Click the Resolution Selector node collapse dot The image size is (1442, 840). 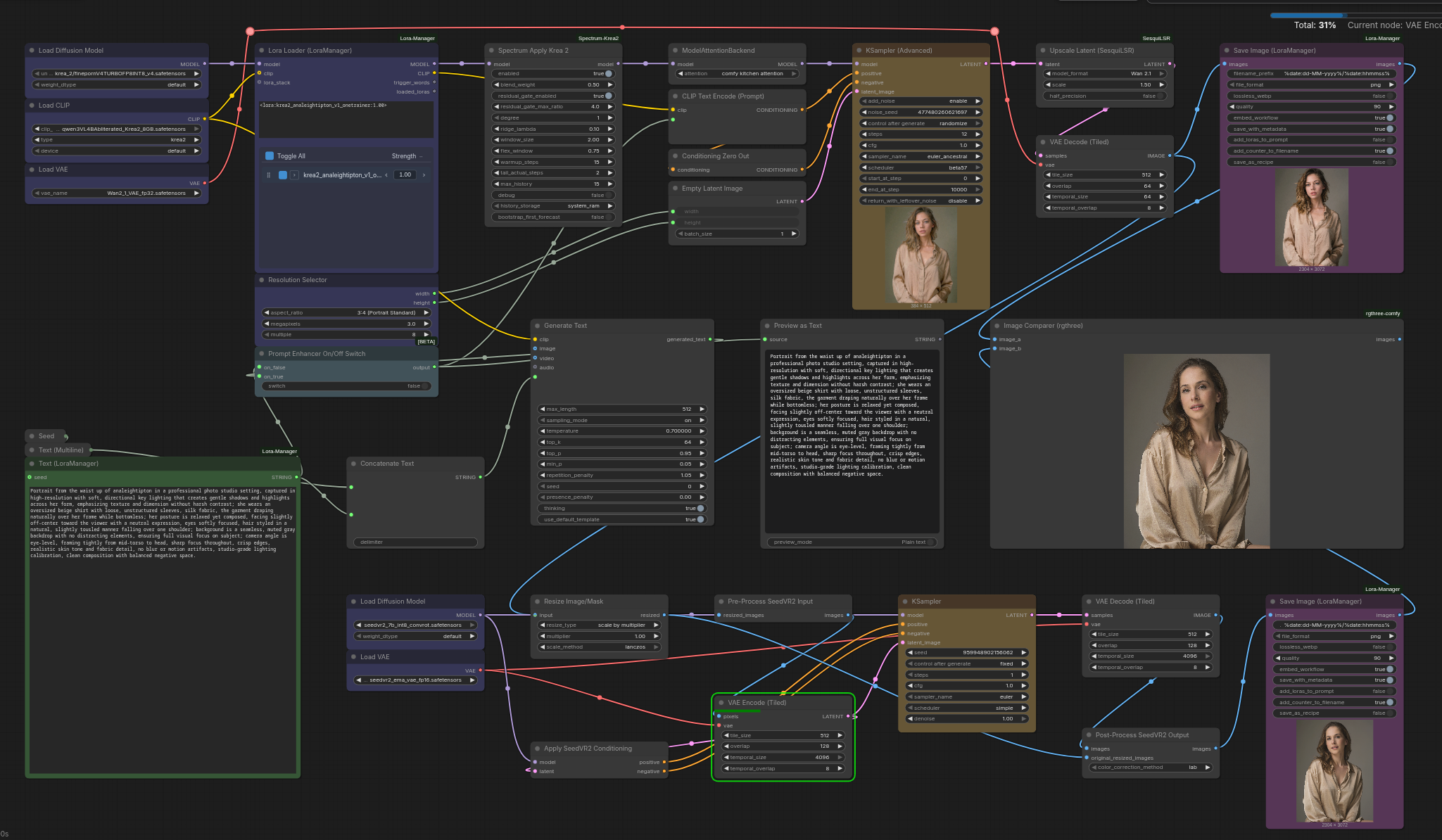coord(261,280)
